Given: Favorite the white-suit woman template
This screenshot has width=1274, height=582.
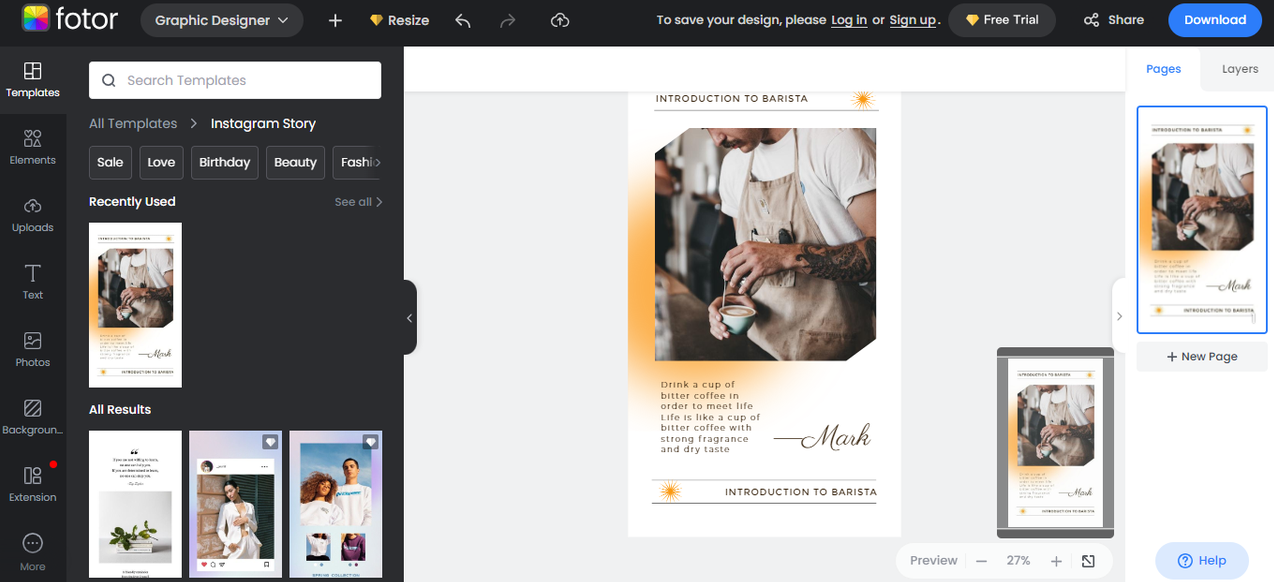Looking at the screenshot, I should [x=270, y=442].
